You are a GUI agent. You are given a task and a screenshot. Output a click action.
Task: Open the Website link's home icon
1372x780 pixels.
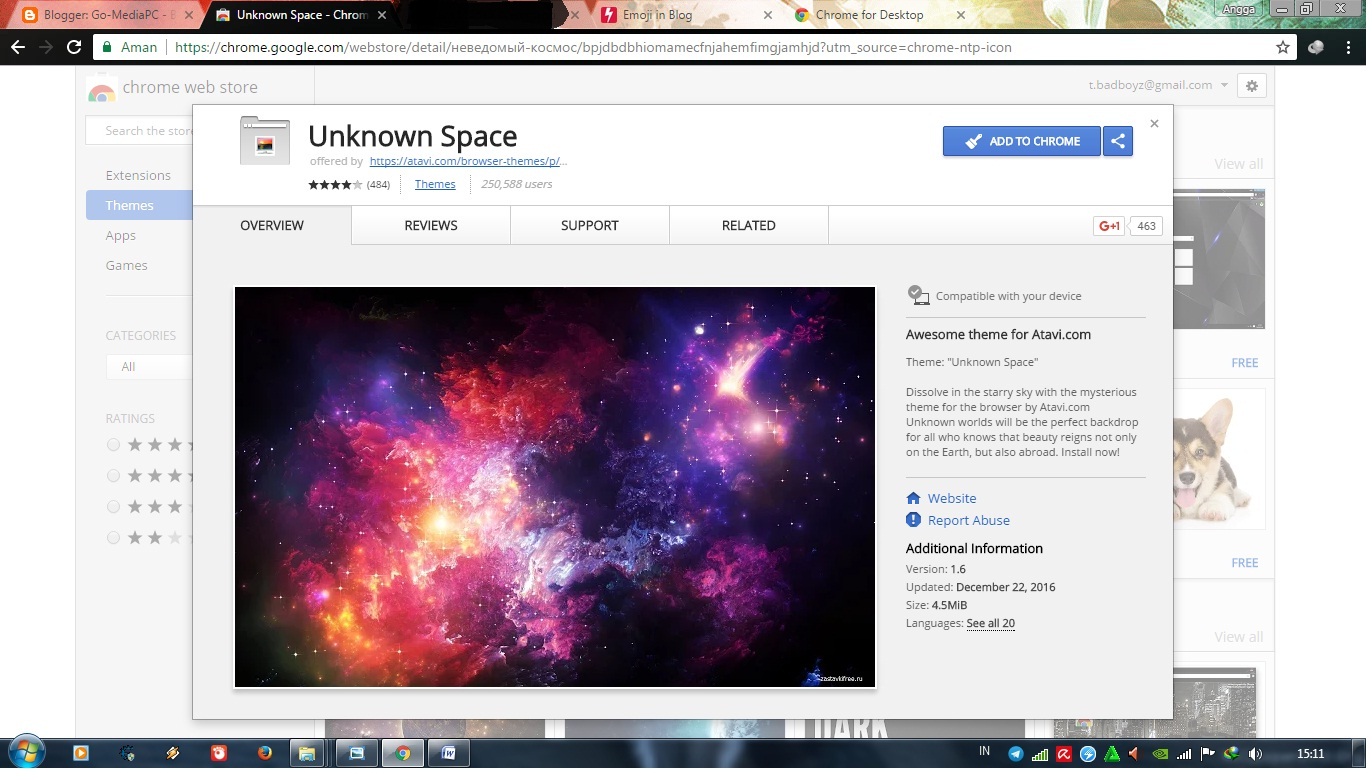pos(911,498)
